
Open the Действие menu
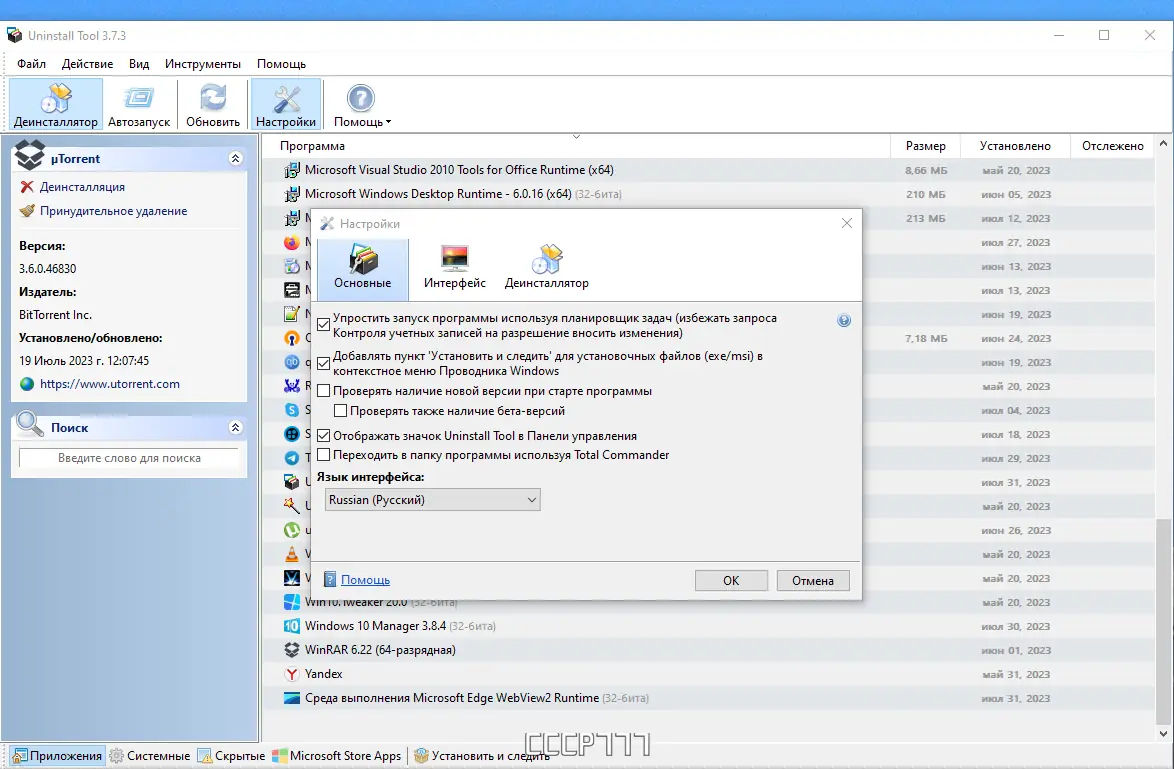tap(88, 64)
